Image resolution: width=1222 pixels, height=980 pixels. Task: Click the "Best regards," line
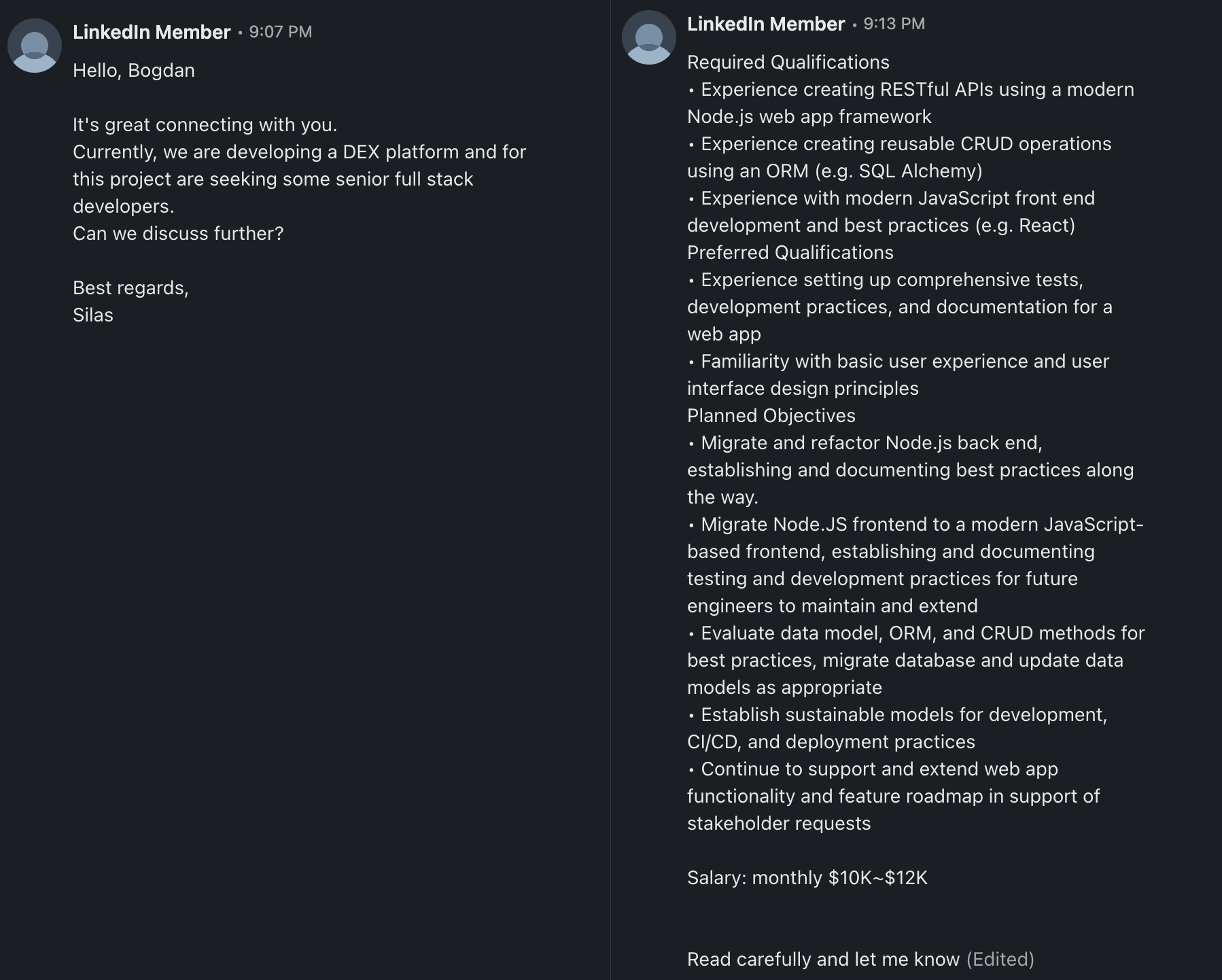tap(130, 288)
